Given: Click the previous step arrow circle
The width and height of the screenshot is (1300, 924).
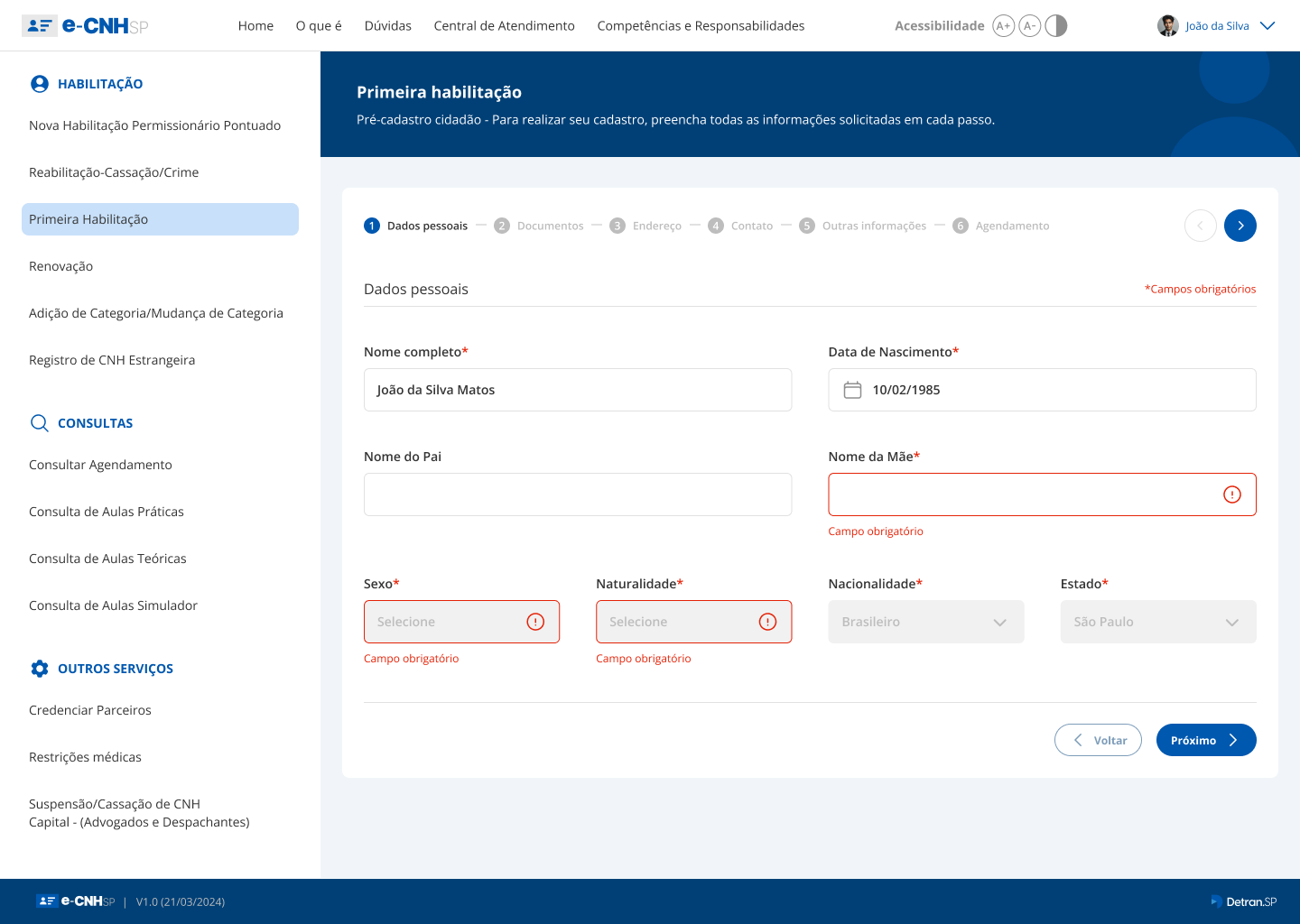Looking at the screenshot, I should pyautogui.click(x=1200, y=226).
